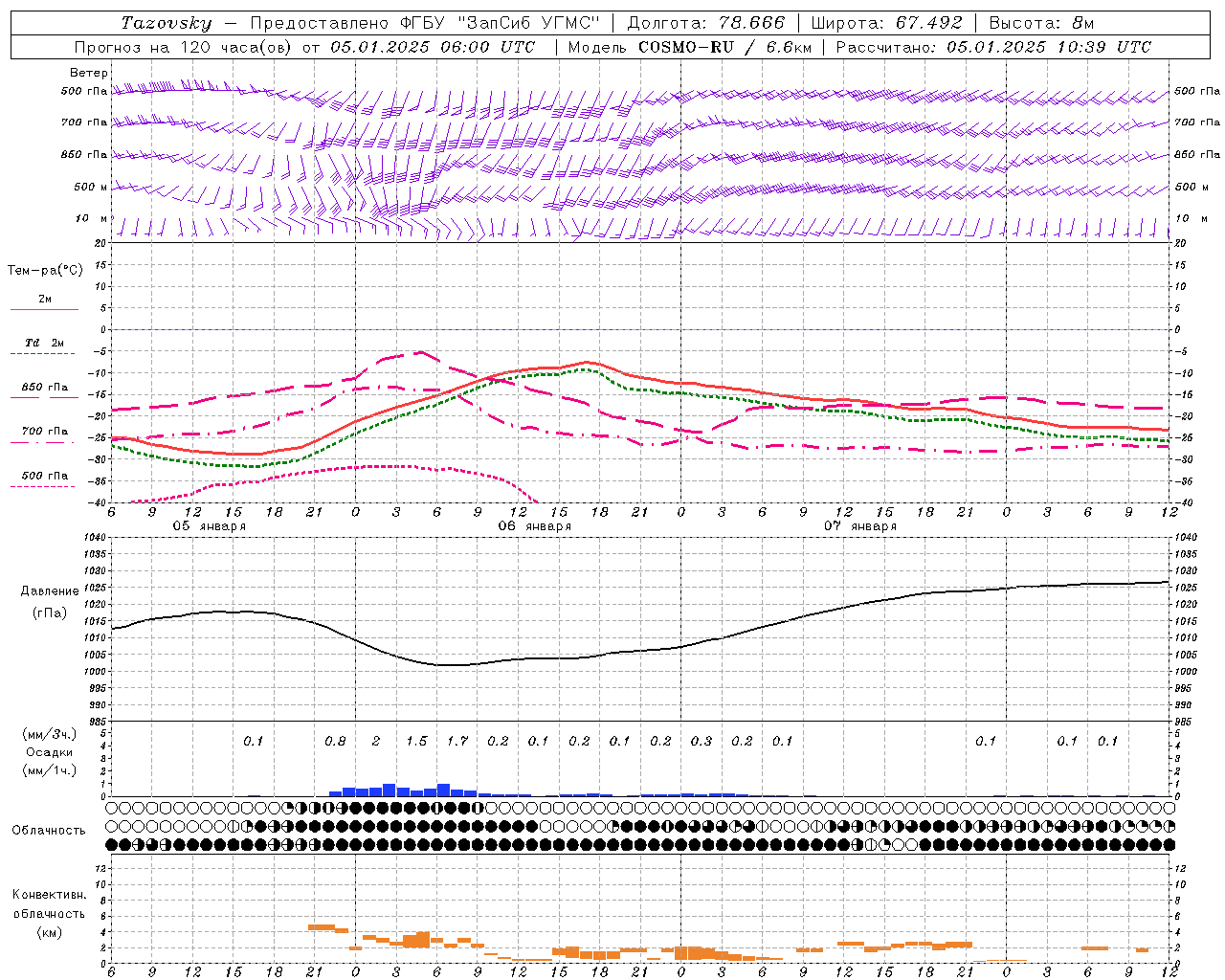Click the 'Тем-ра(°C)' temperature panel label
The image size is (1225, 980).
click(45, 271)
